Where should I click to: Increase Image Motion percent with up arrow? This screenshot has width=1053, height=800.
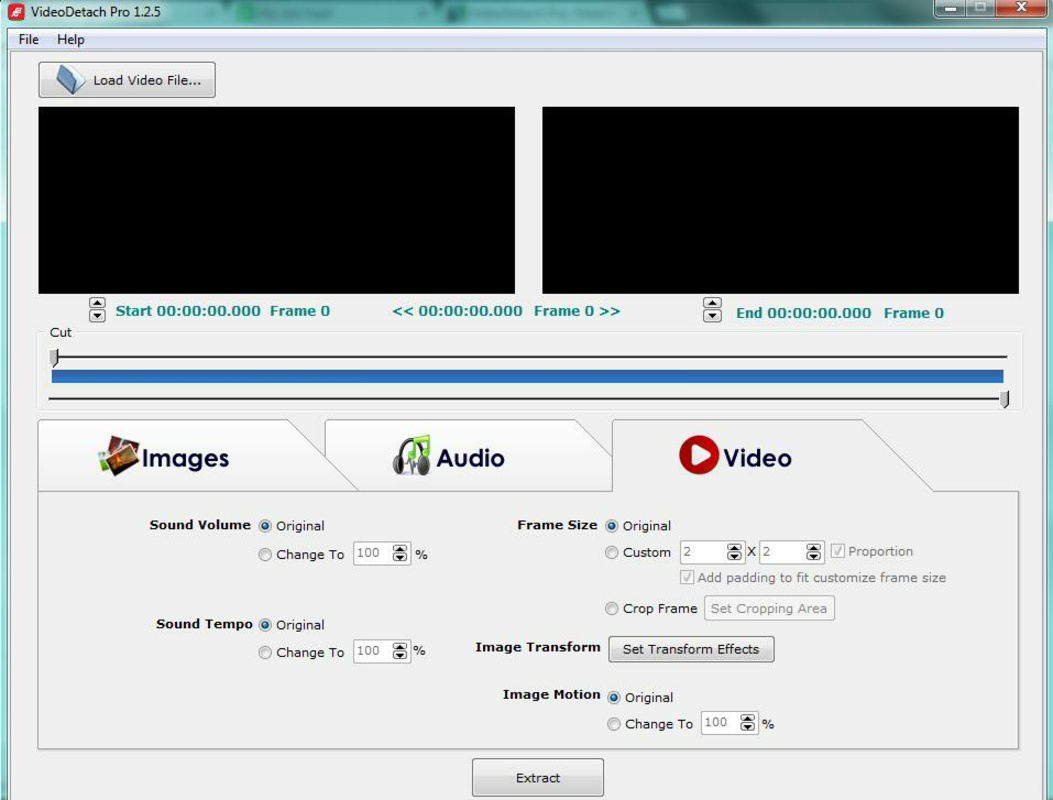point(747,718)
